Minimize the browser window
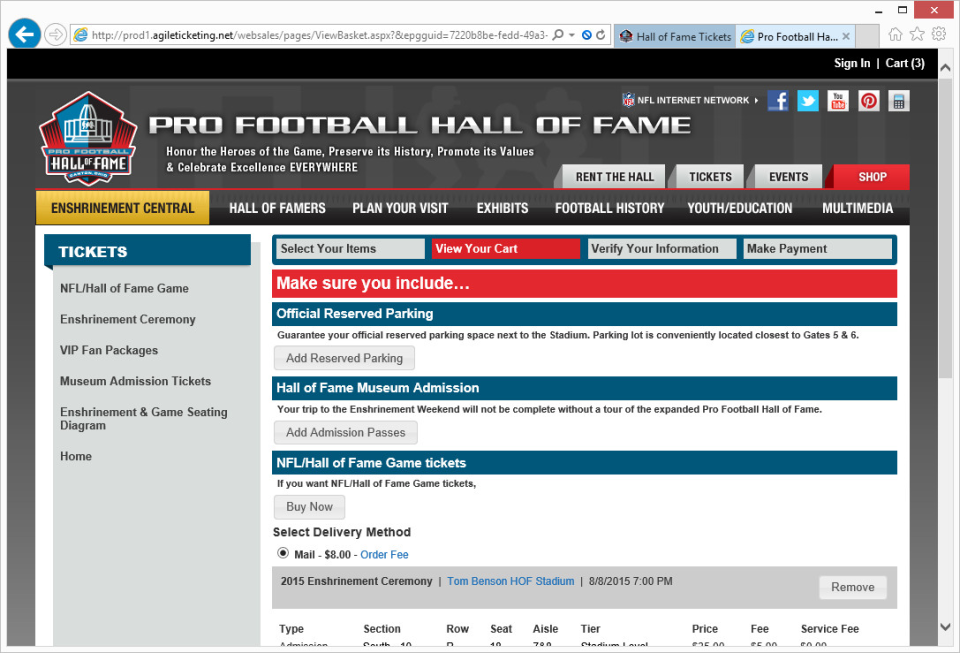The width and height of the screenshot is (960, 653). coord(879,10)
